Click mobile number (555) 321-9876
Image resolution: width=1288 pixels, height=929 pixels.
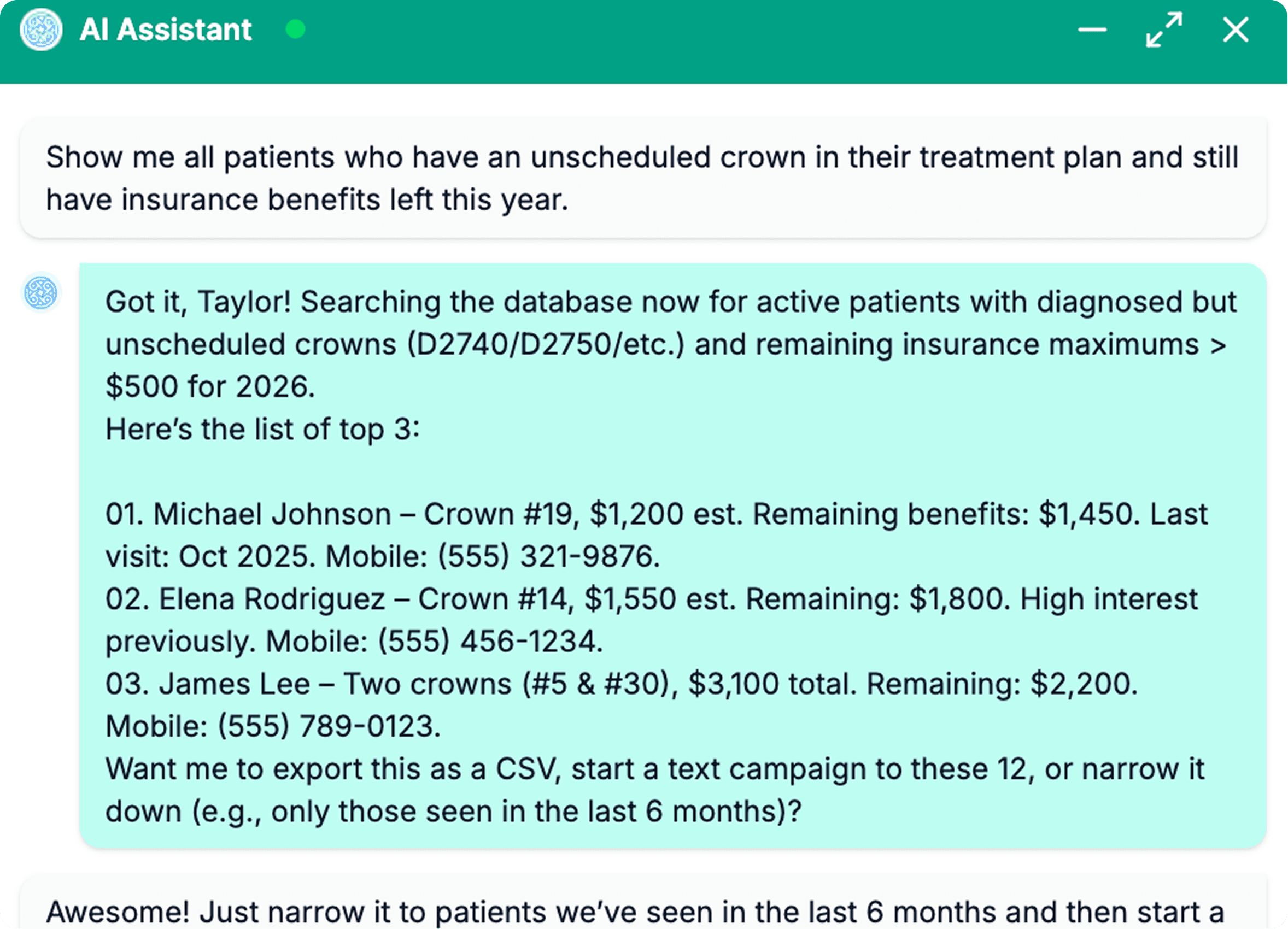pyautogui.click(x=548, y=557)
